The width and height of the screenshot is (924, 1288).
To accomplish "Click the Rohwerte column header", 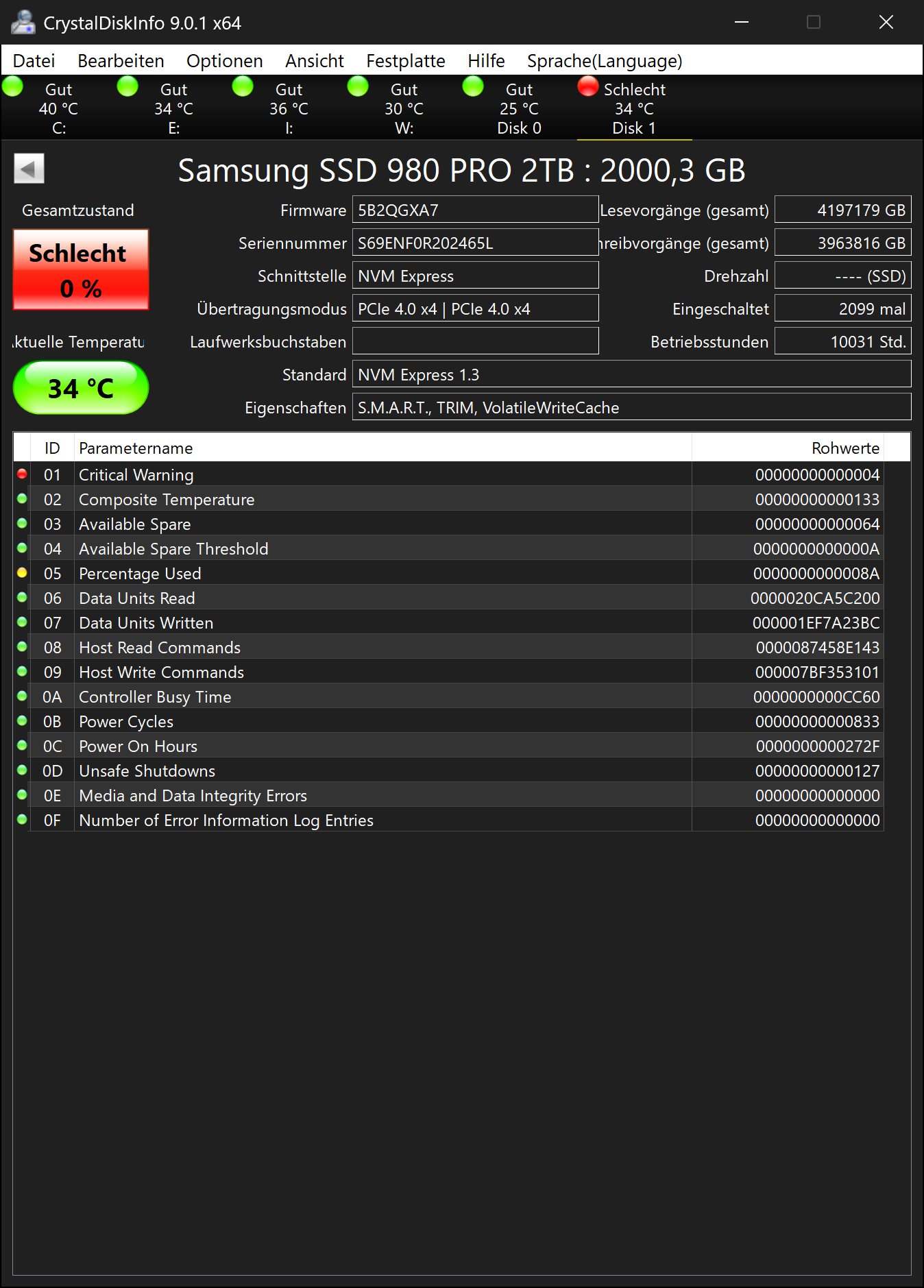I will point(788,448).
